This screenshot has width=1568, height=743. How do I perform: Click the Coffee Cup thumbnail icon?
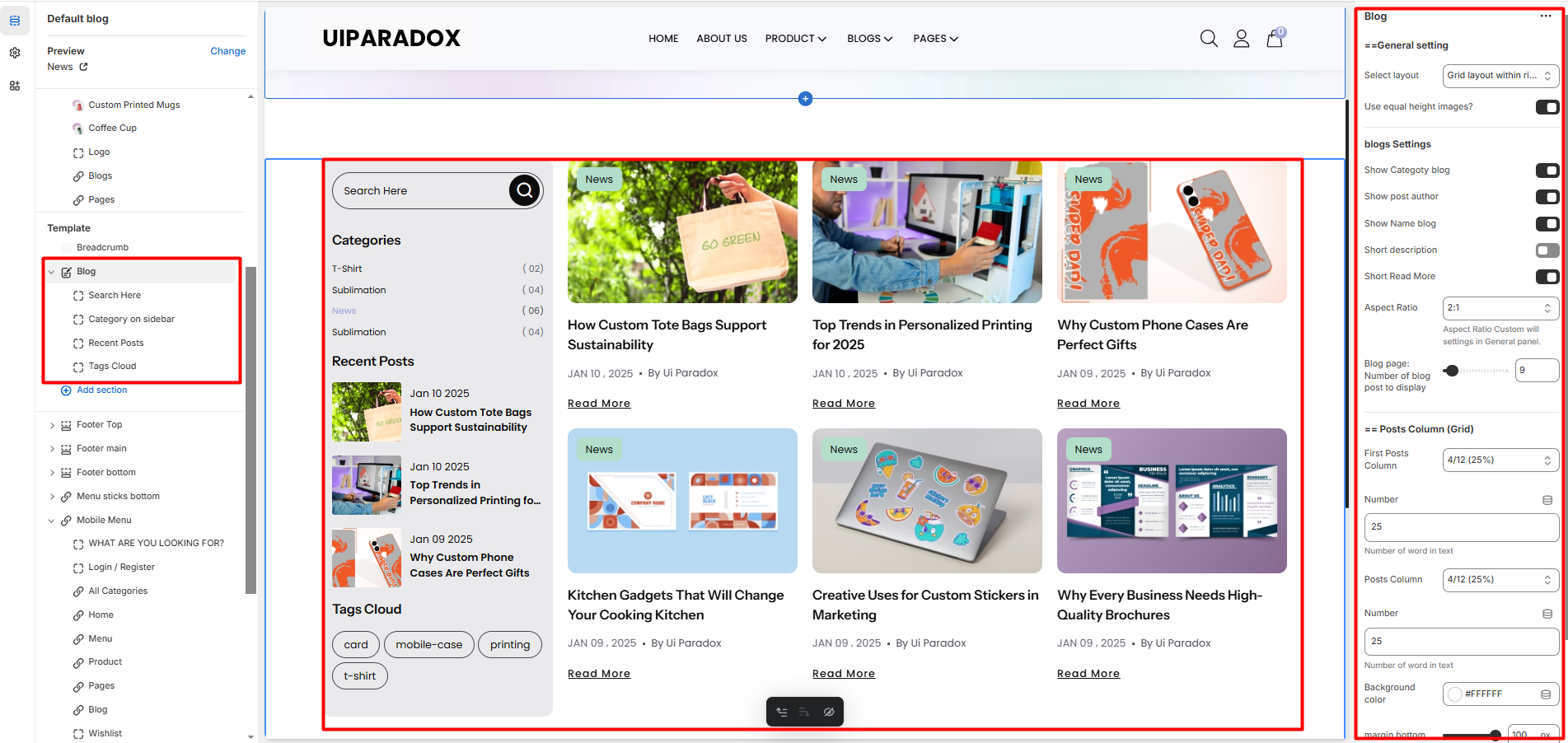click(x=78, y=129)
